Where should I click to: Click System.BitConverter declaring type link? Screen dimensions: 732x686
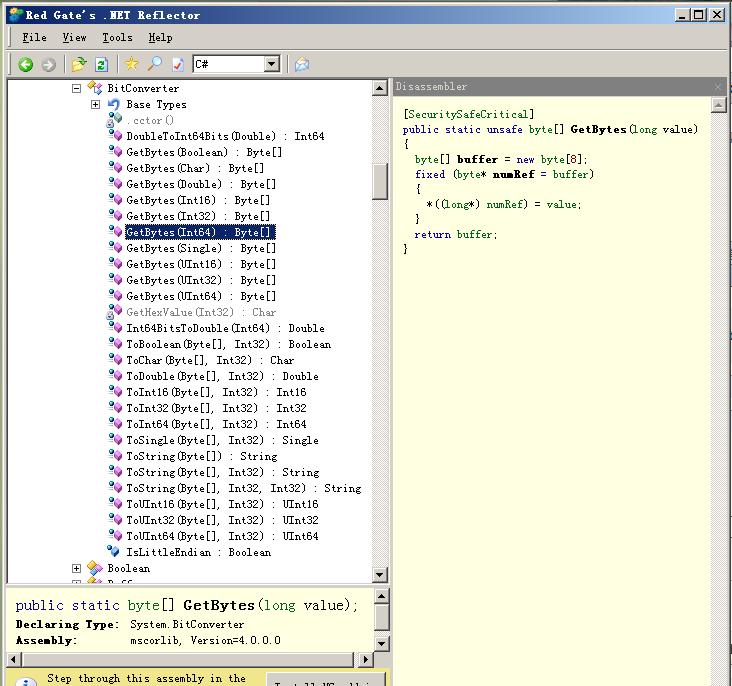pyautogui.click(x=187, y=624)
